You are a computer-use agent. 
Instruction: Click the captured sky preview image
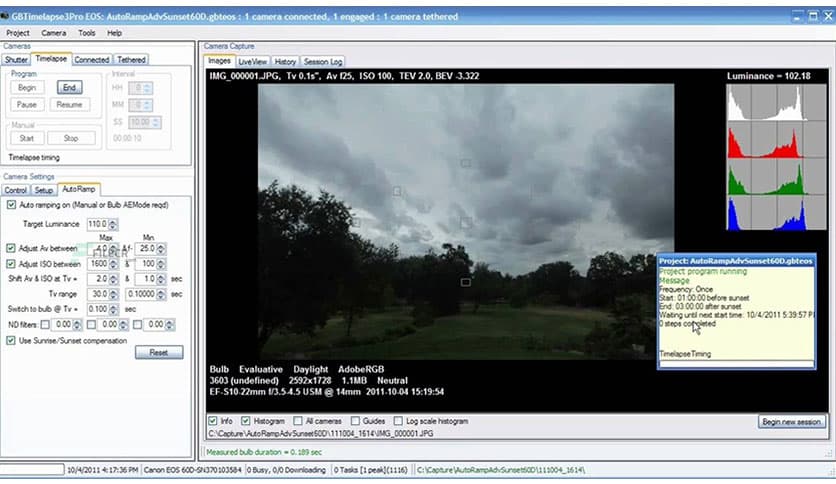(465, 221)
